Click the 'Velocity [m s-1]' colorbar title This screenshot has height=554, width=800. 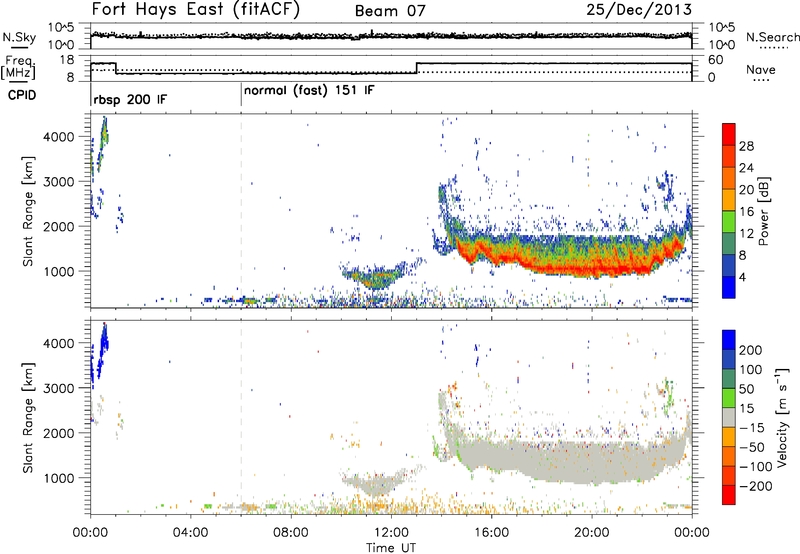[x=783, y=418]
